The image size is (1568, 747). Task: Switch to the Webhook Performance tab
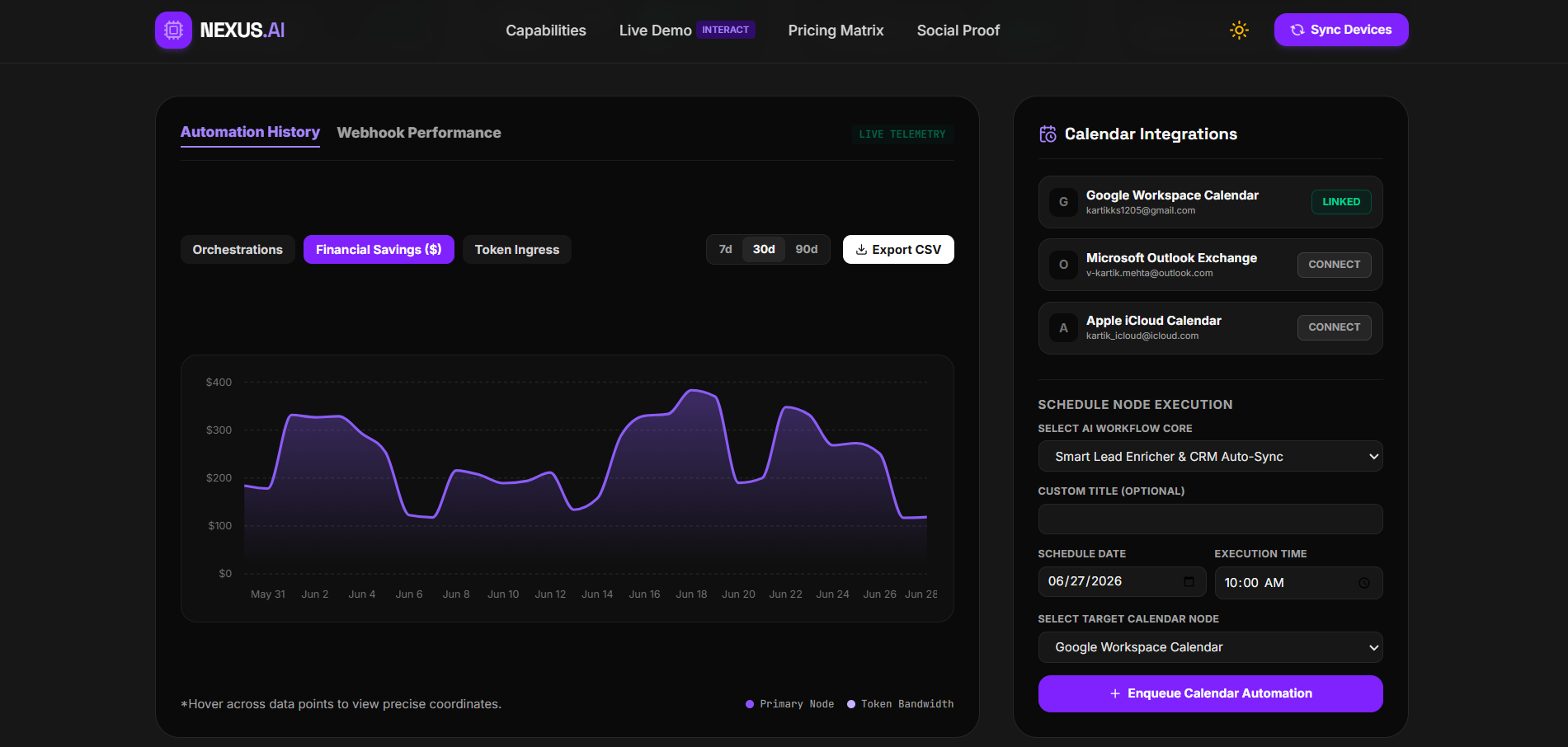(419, 133)
